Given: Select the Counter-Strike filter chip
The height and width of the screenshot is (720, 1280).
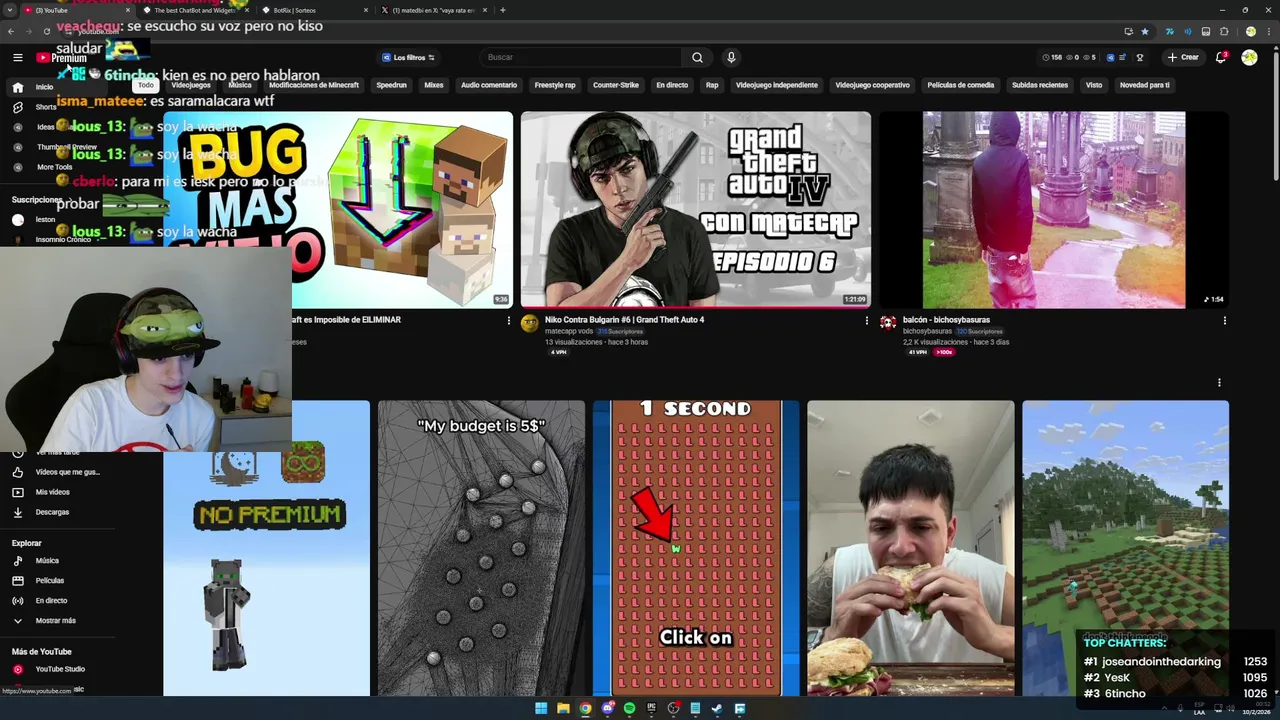Looking at the screenshot, I should pos(616,85).
